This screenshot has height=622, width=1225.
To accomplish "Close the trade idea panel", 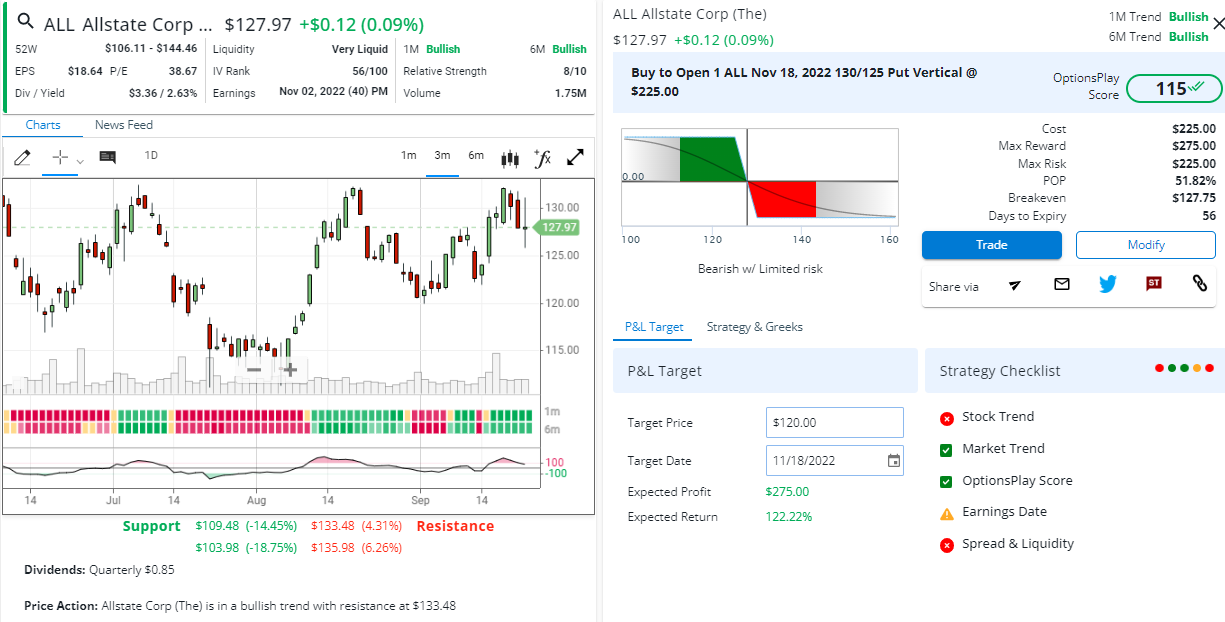I will (x=1218, y=24).
